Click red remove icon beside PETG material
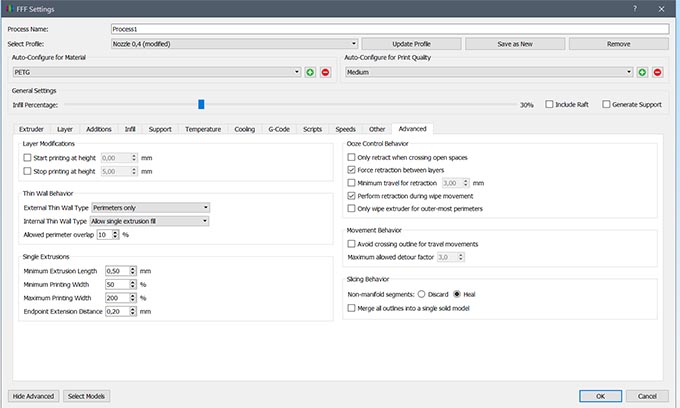The height and width of the screenshot is (408, 680). pyautogui.click(x=324, y=73)
